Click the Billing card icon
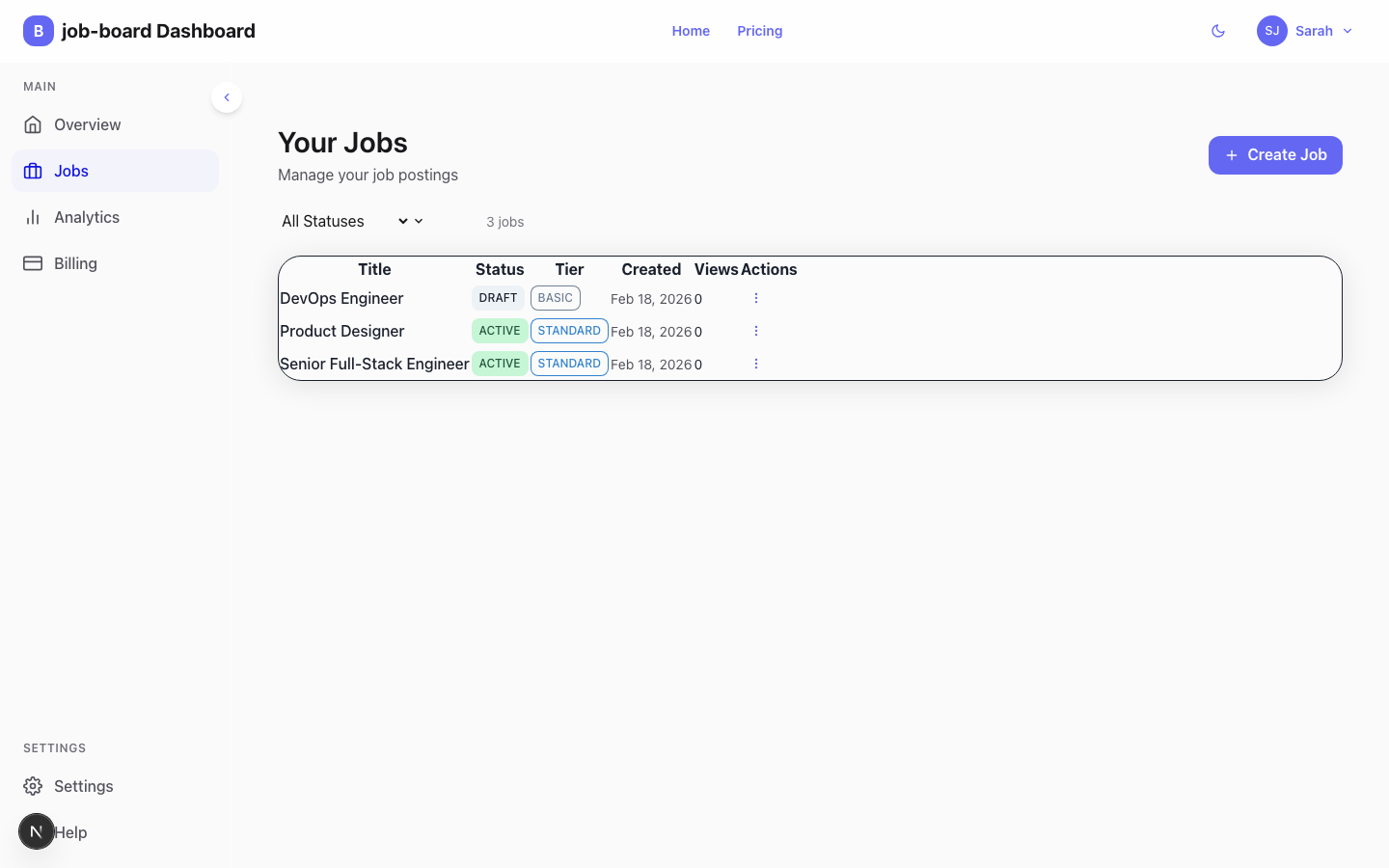The image size is (1389, 868). point(33,262)
